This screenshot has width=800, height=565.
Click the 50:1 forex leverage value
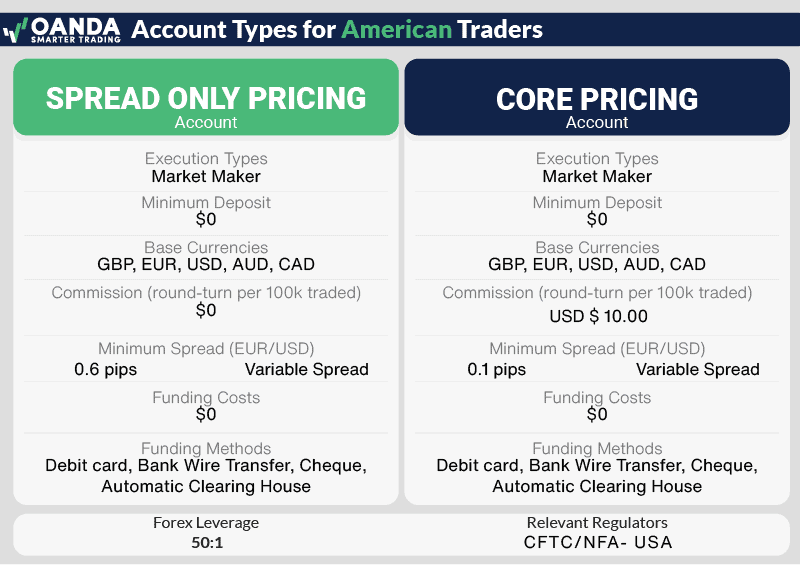(206, 542)
